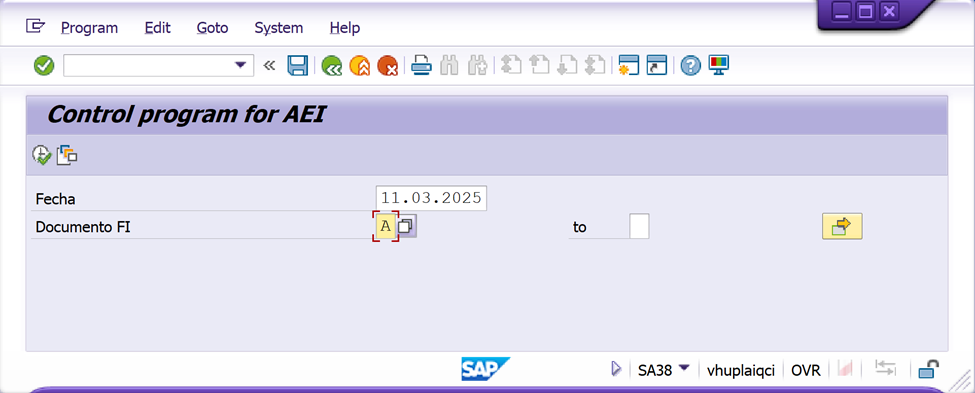Click the orange Exit icon
This screenshot has width=975, height=393.
coord(360,65)
